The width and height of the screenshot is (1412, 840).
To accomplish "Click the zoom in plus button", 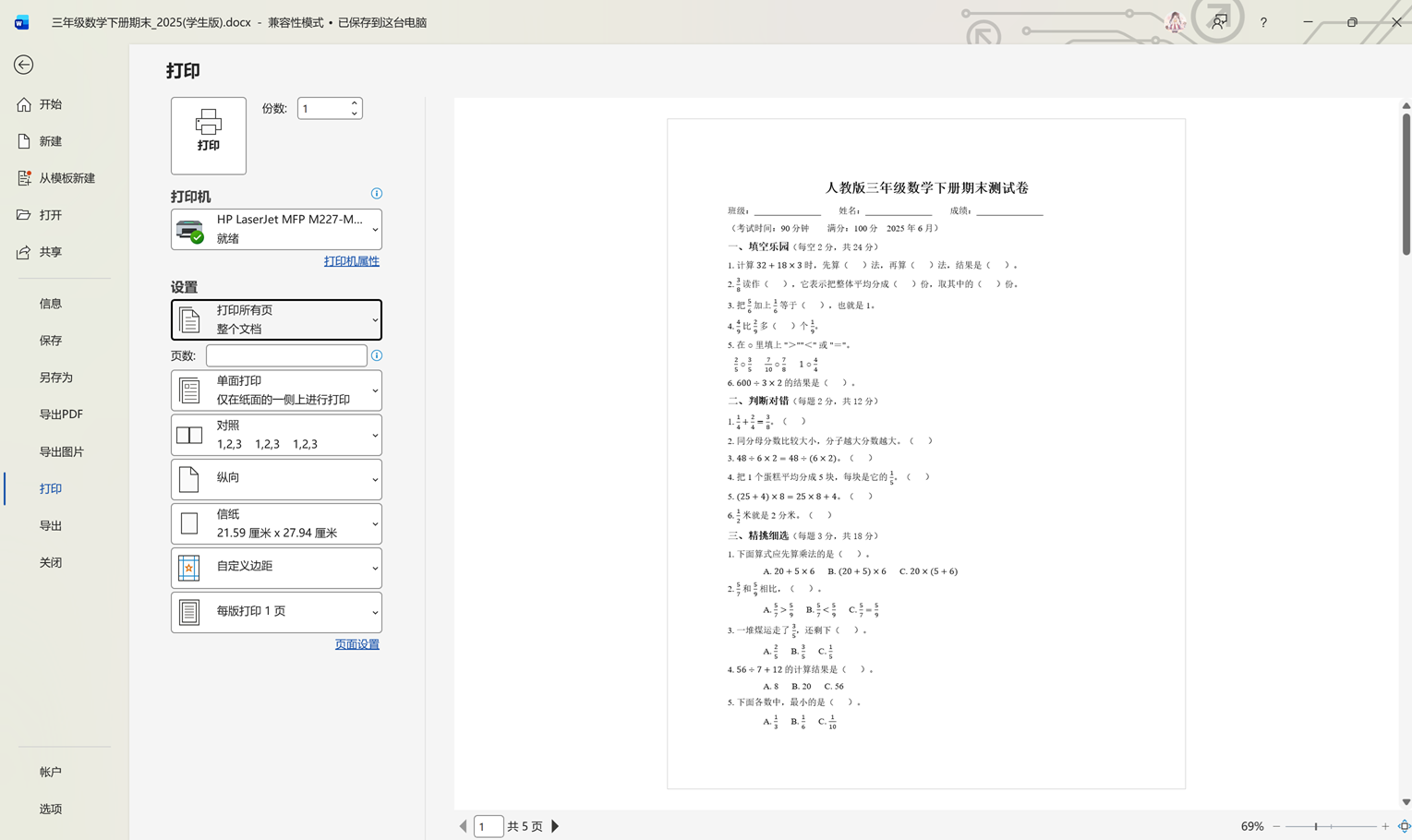I will click(1385, 826).
